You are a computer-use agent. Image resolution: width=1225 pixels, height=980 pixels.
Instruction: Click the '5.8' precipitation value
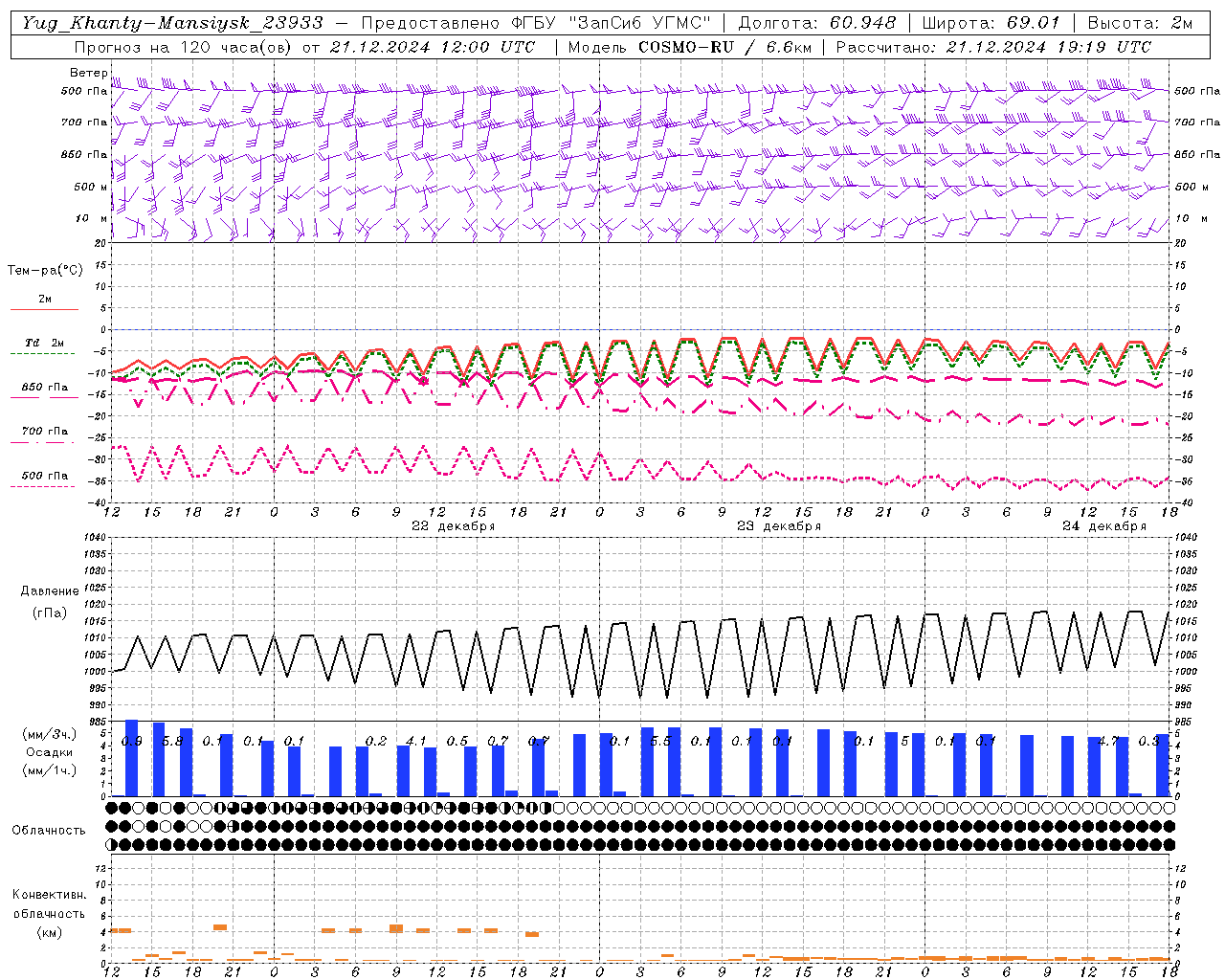(x=172, y=741)
